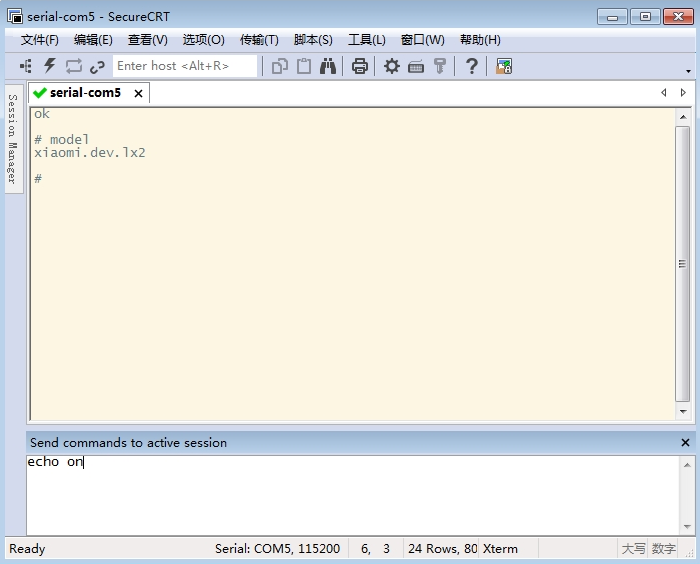The image size is (700, 564).
Task: Click the Public Key Assistant key icon
Action: [x=440, y=67]
